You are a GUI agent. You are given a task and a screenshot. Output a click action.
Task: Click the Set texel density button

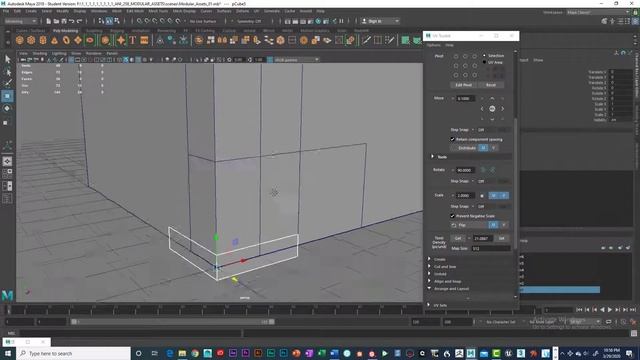[502, 238]
